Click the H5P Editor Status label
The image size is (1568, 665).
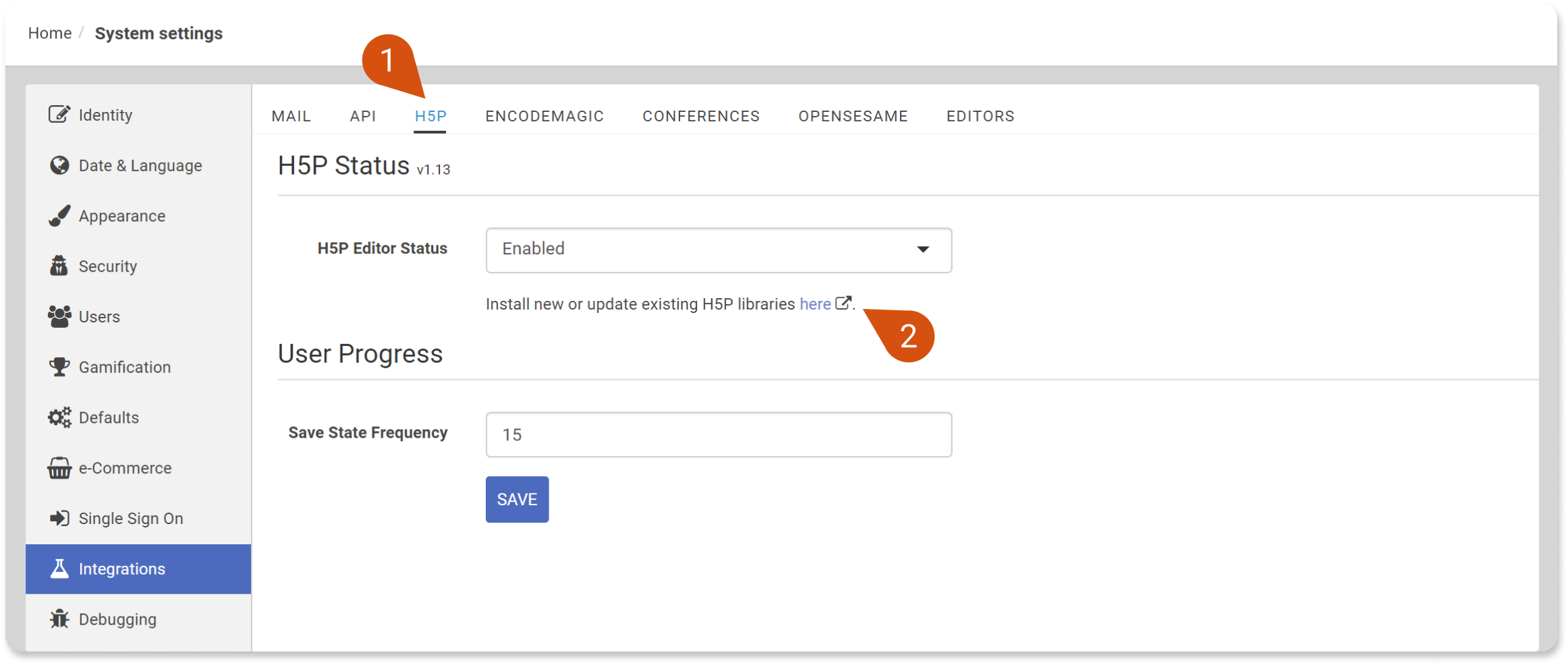382,248
